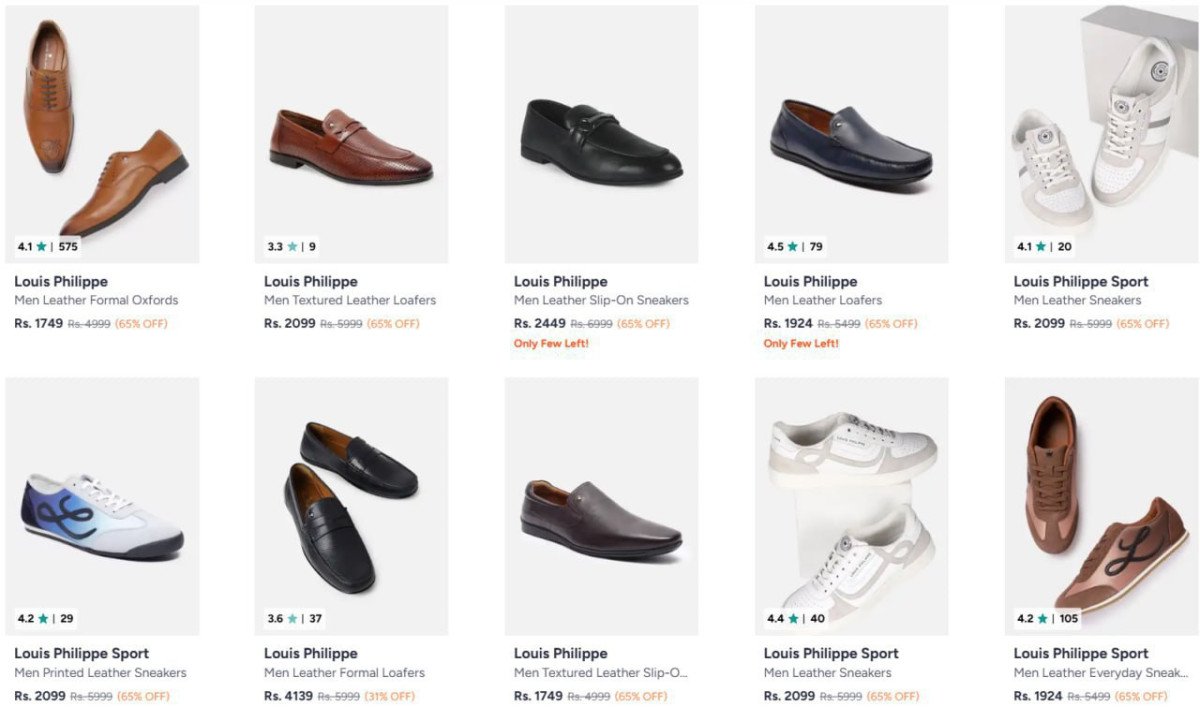View the black Leather Slip-On Sneakers image
The width and height of the screenshot is (1200, 707).
tap(601, 140)
